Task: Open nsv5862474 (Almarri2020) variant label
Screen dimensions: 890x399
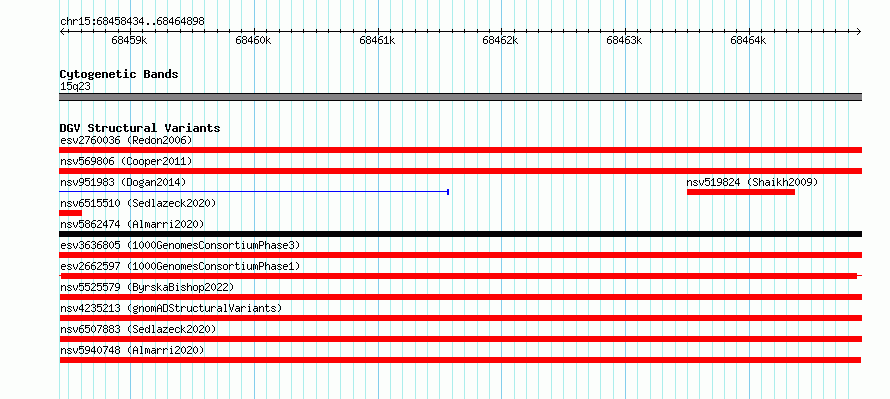Action: point(132,224)
